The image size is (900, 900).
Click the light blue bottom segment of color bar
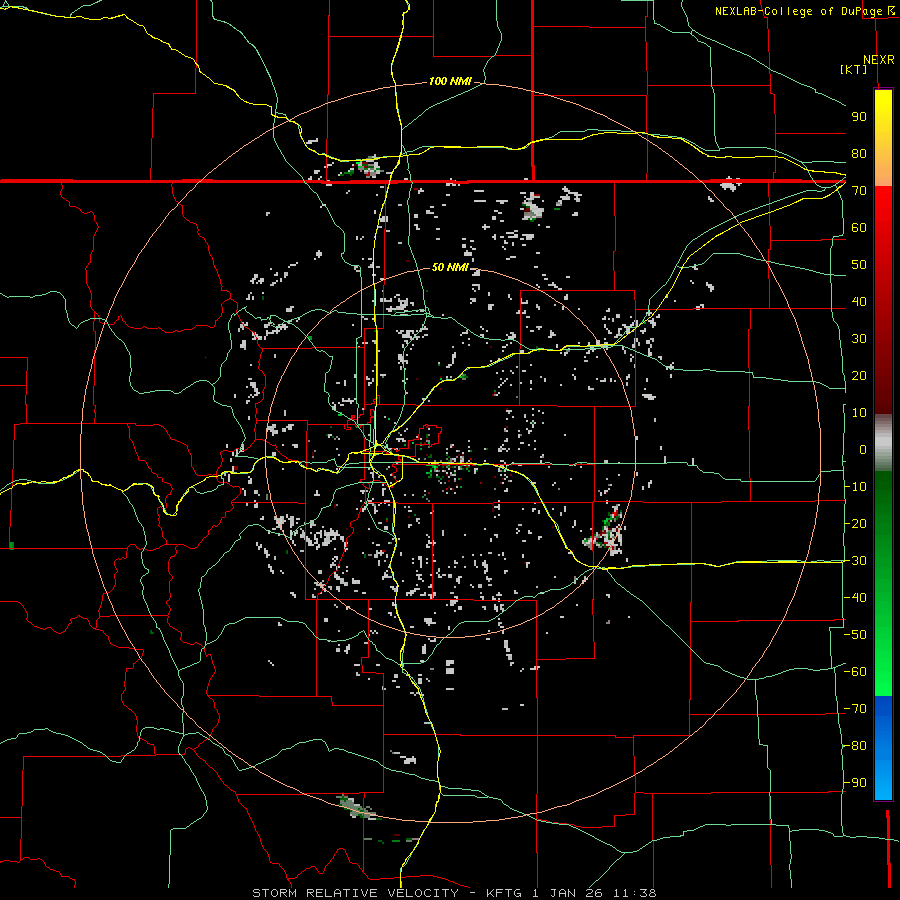click(x=883, y=781)
